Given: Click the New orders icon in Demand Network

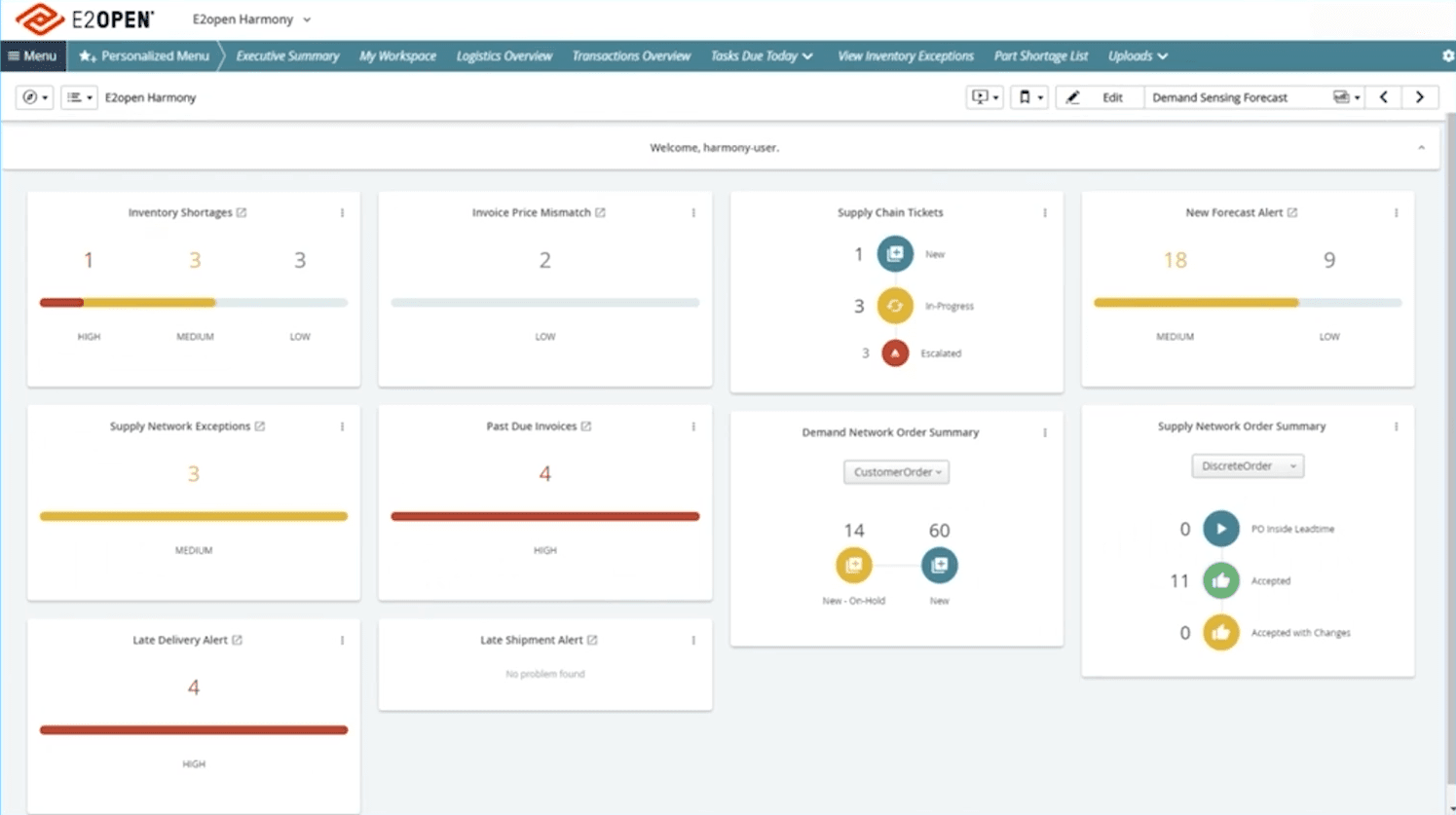Looking at the screenshot, I should (938, 565).
